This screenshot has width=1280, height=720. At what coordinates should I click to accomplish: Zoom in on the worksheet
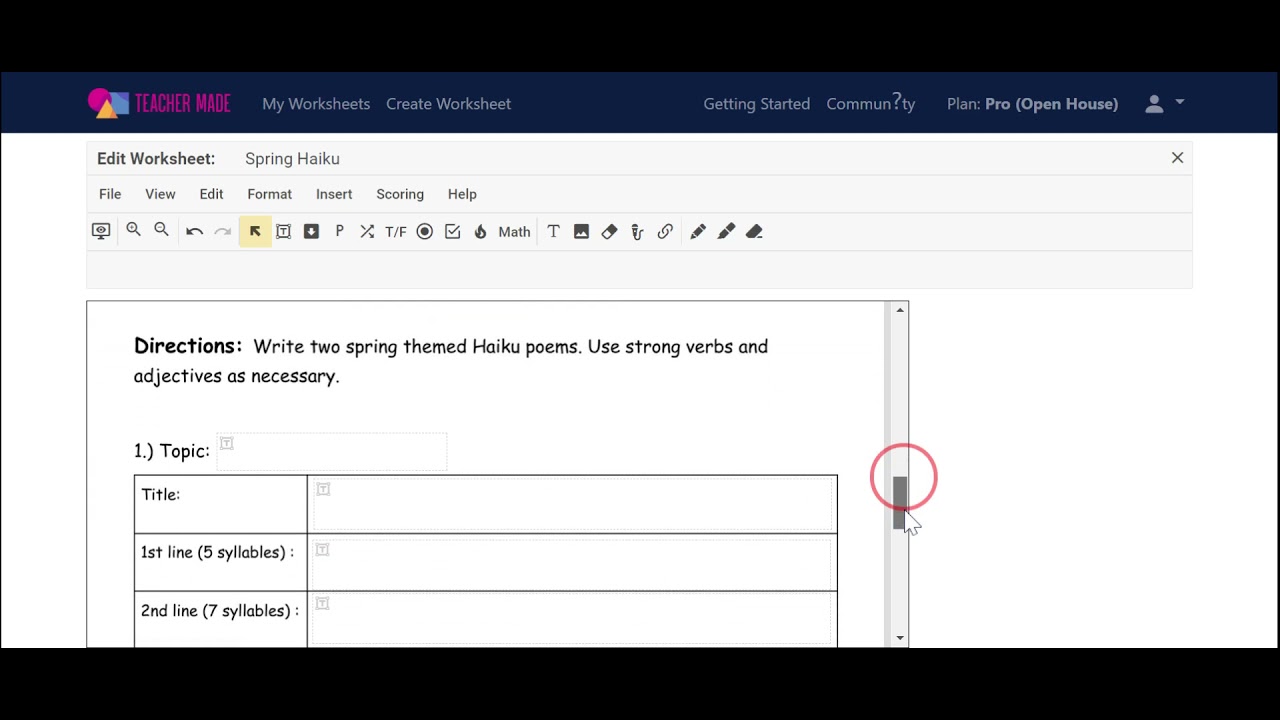click(133, 231)
